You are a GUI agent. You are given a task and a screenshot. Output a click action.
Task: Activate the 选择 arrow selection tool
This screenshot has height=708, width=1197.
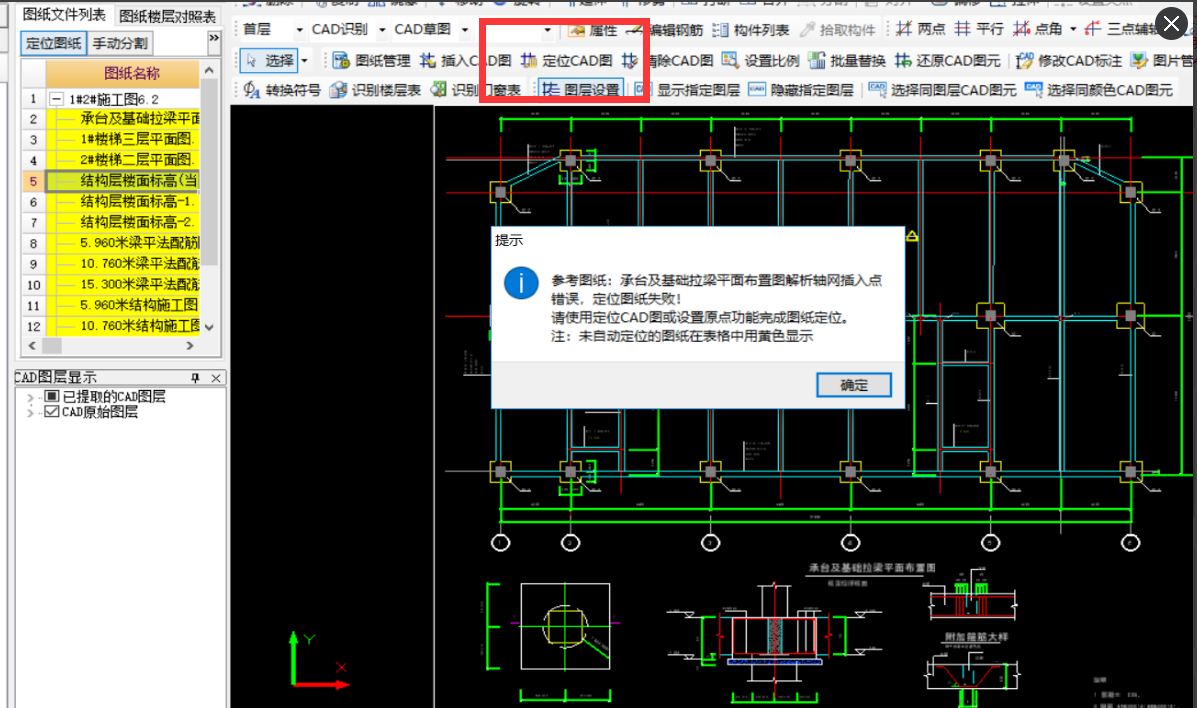click(x=269, y=60)
